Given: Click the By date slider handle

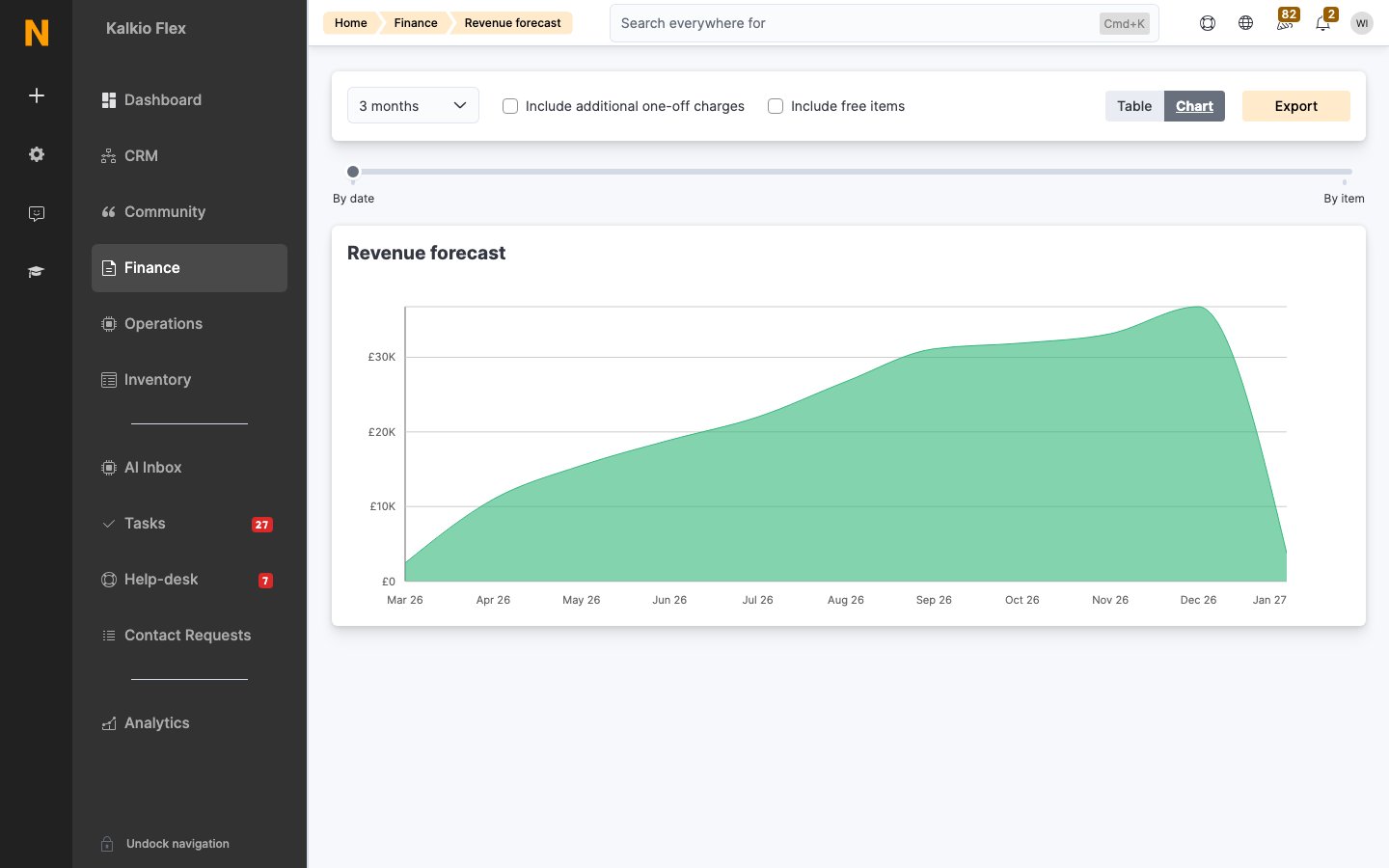Looking at the screenshot, I should [x=353, y=172].
